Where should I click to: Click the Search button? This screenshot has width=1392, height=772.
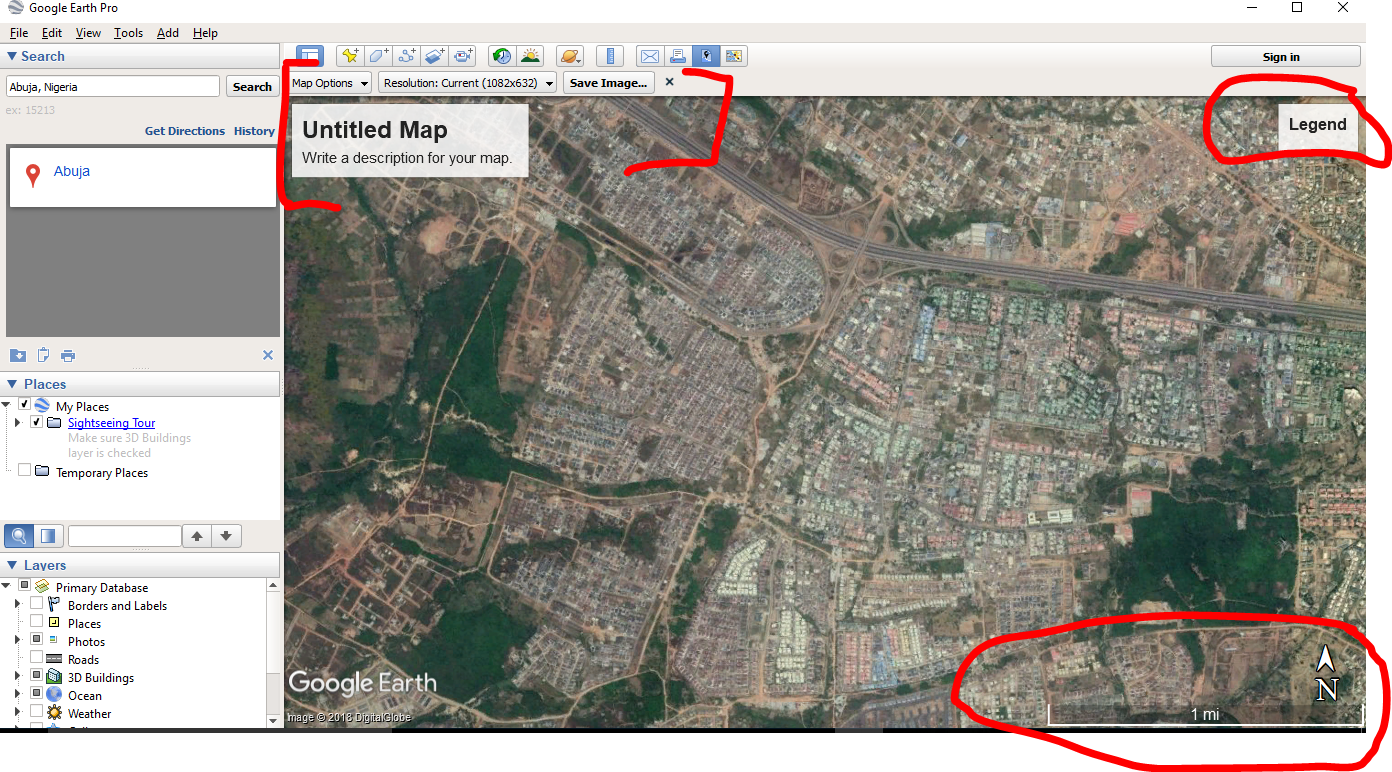[252, 86]
